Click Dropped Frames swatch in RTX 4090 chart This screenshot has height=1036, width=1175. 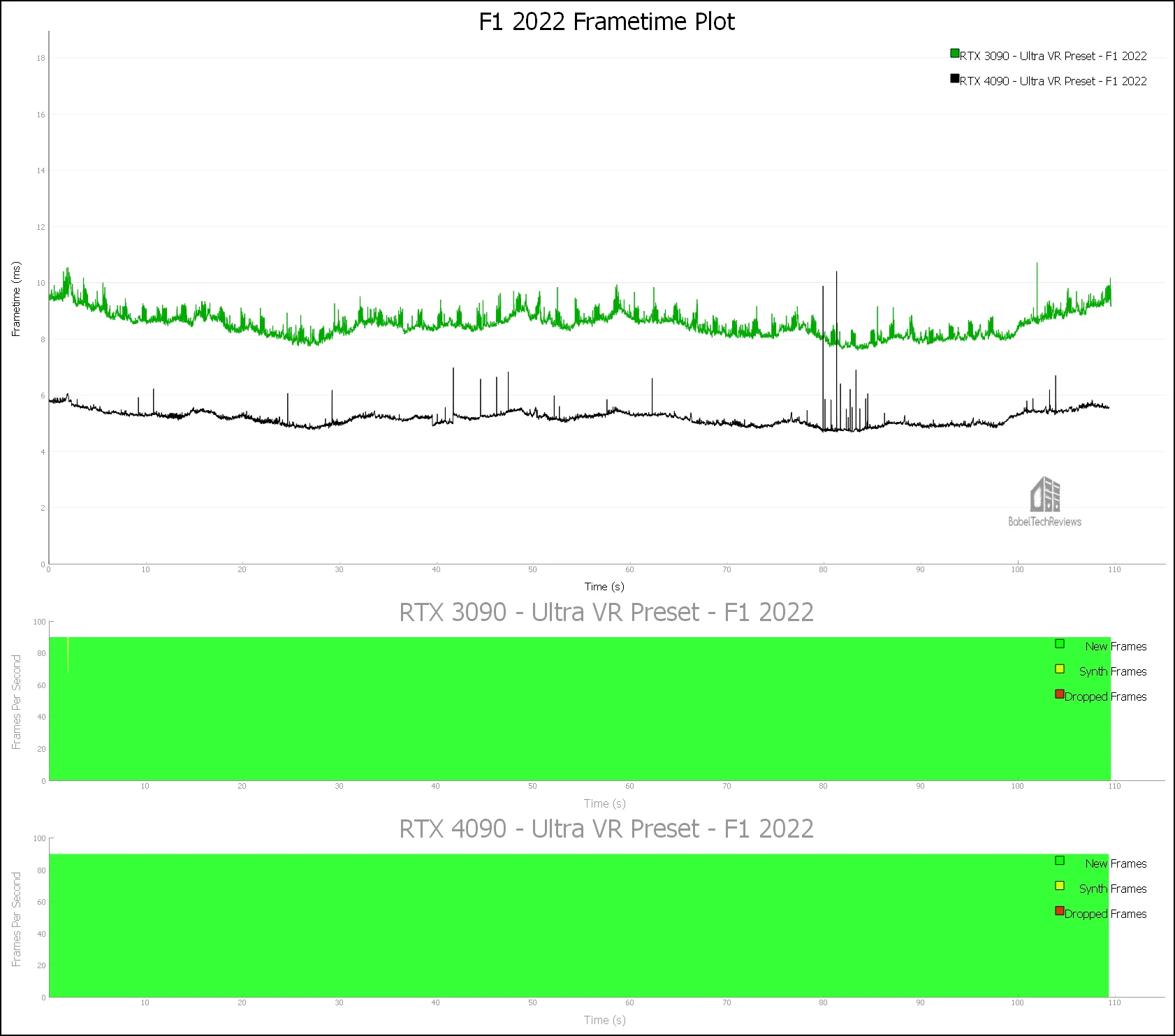[x=1060, y=911]
